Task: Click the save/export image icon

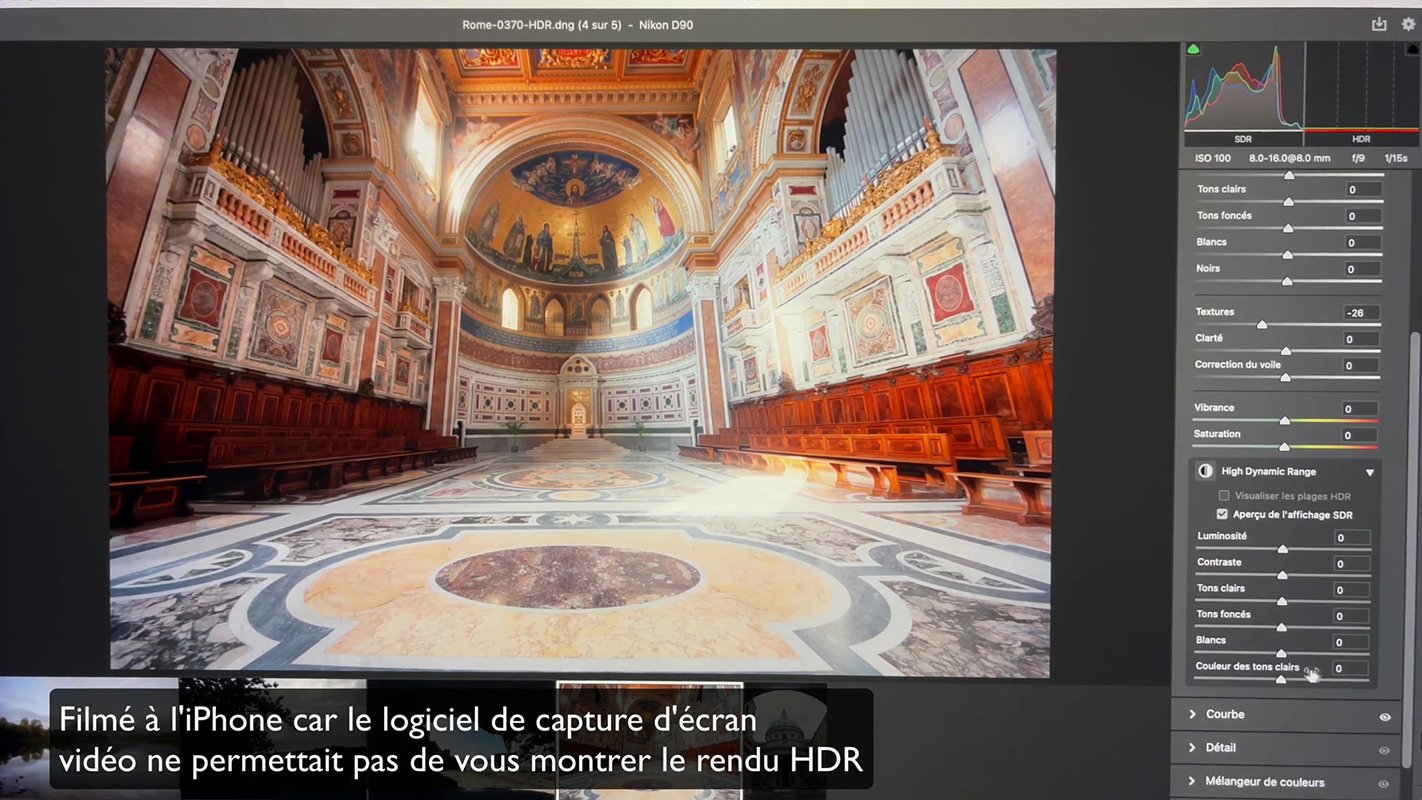Action: pos(1379,24)
